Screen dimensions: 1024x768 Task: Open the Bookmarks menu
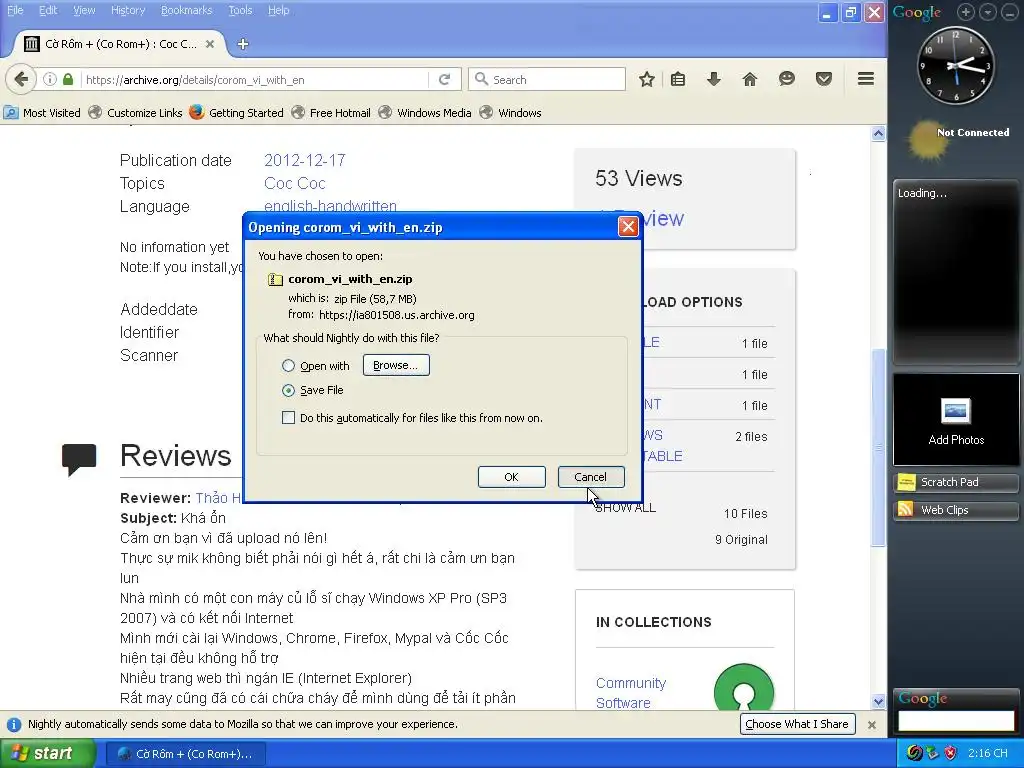pos(187,10)
